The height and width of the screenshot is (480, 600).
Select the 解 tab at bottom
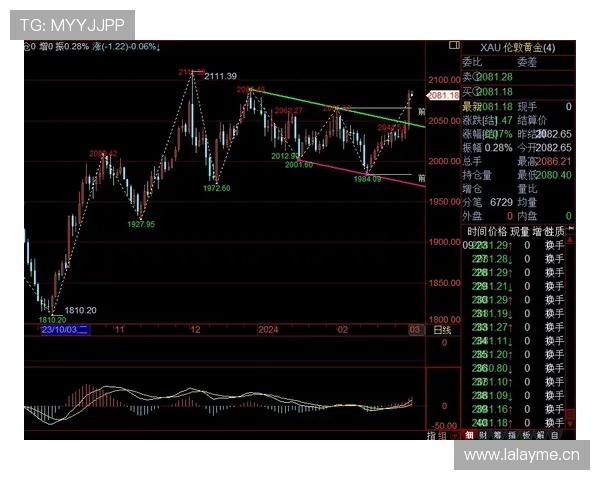(x=541, y=435)
